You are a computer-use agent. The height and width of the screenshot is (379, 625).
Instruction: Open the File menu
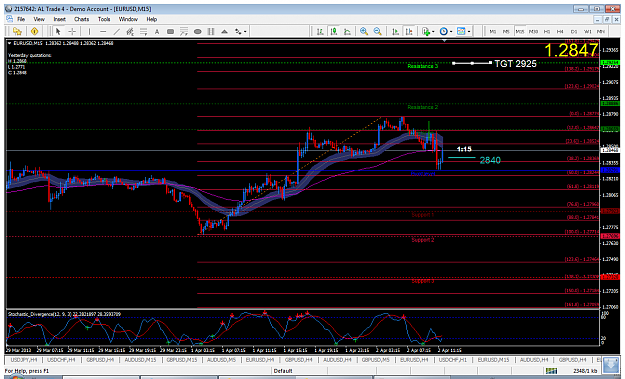(x=21, y=19)
